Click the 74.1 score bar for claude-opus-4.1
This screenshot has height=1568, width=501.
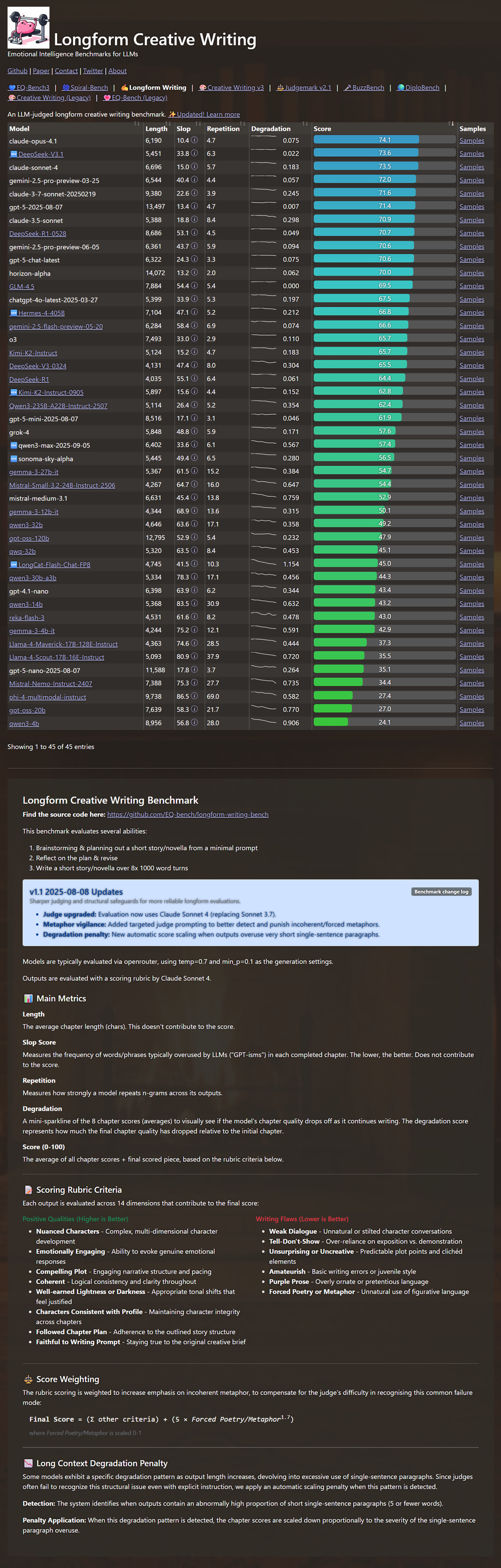click(x=384, y=140)
